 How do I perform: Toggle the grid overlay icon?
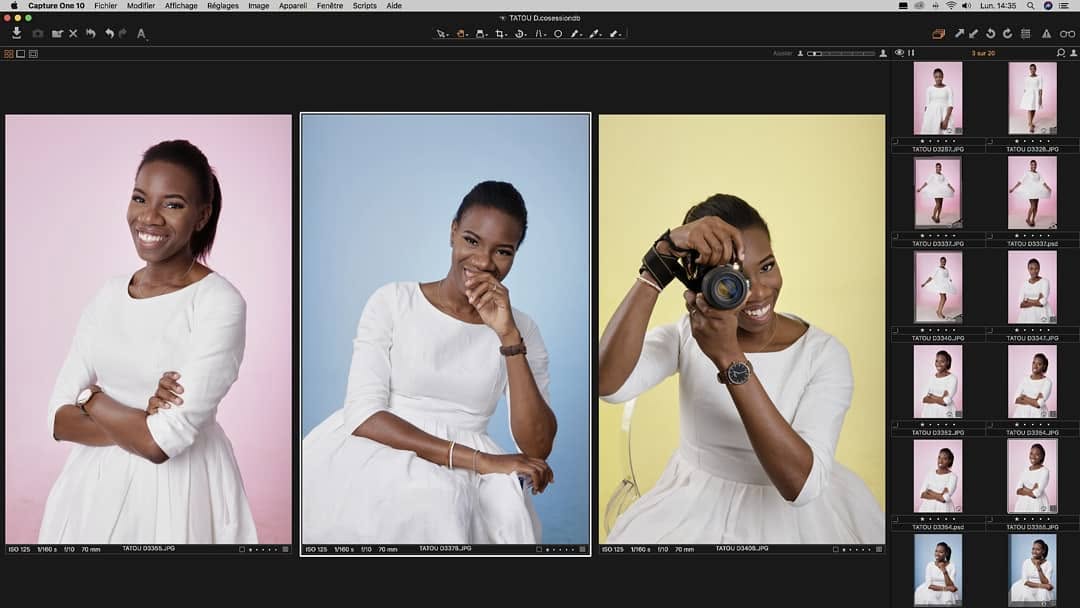[1026, 33]
